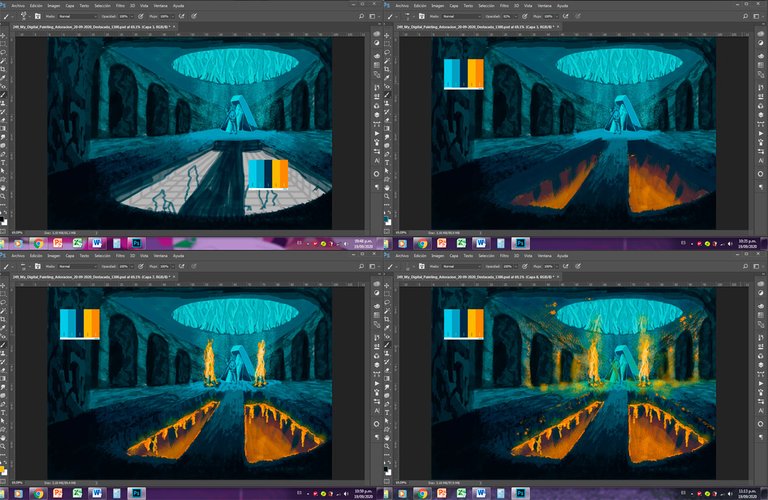
Task: Open the Archivo menu in top-left window
Action: point(18,5)
